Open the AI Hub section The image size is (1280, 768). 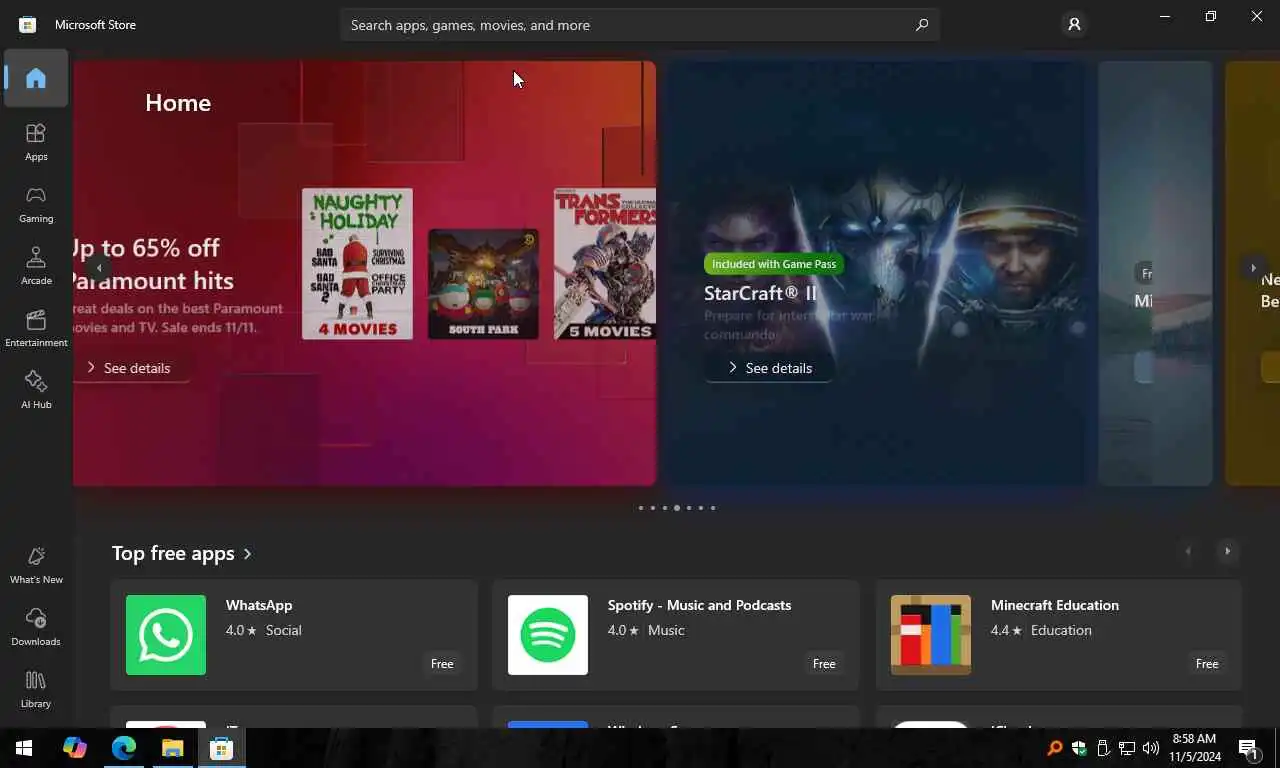pos(36,390)
